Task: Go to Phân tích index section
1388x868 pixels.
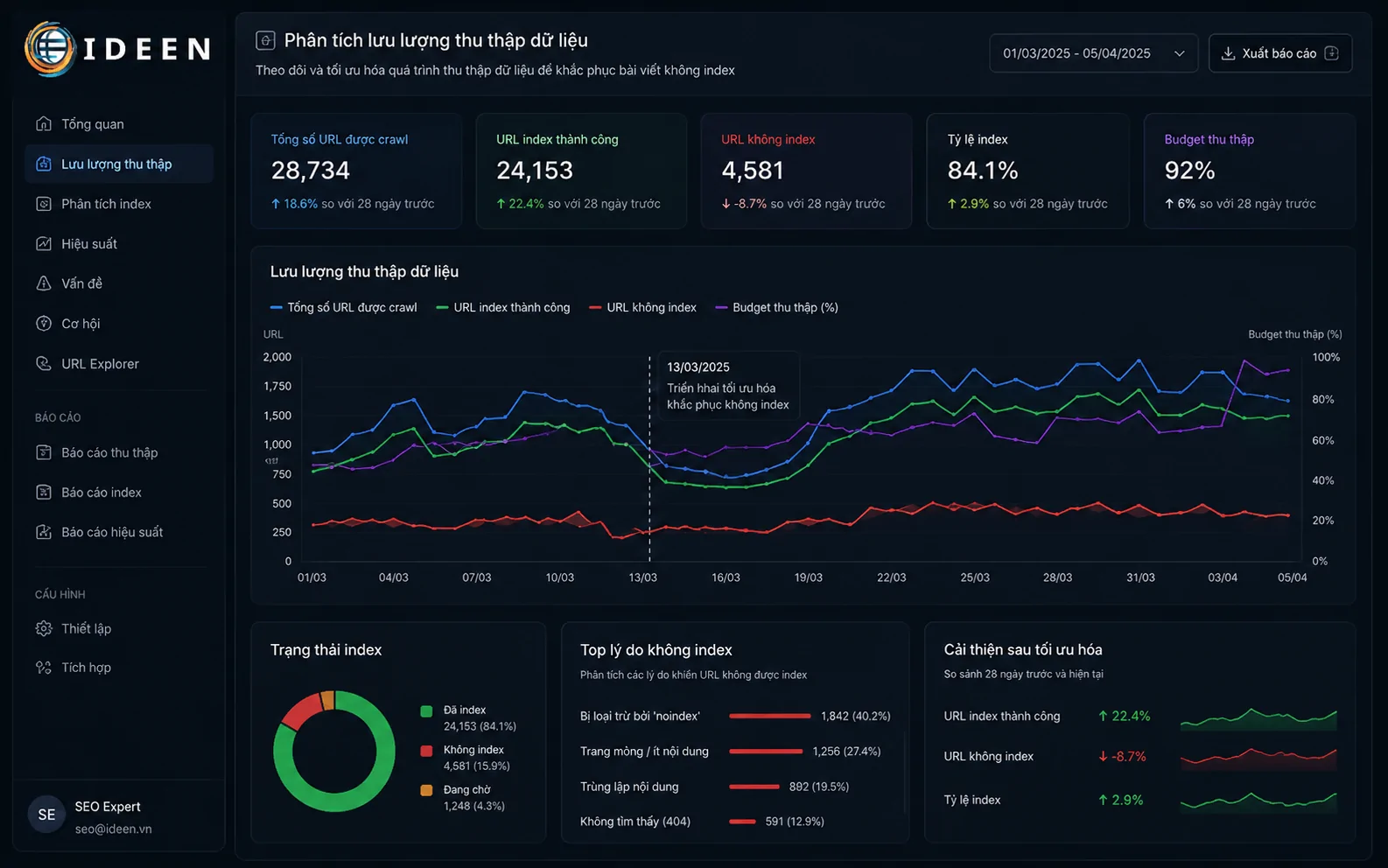Action: coord(119,204)
